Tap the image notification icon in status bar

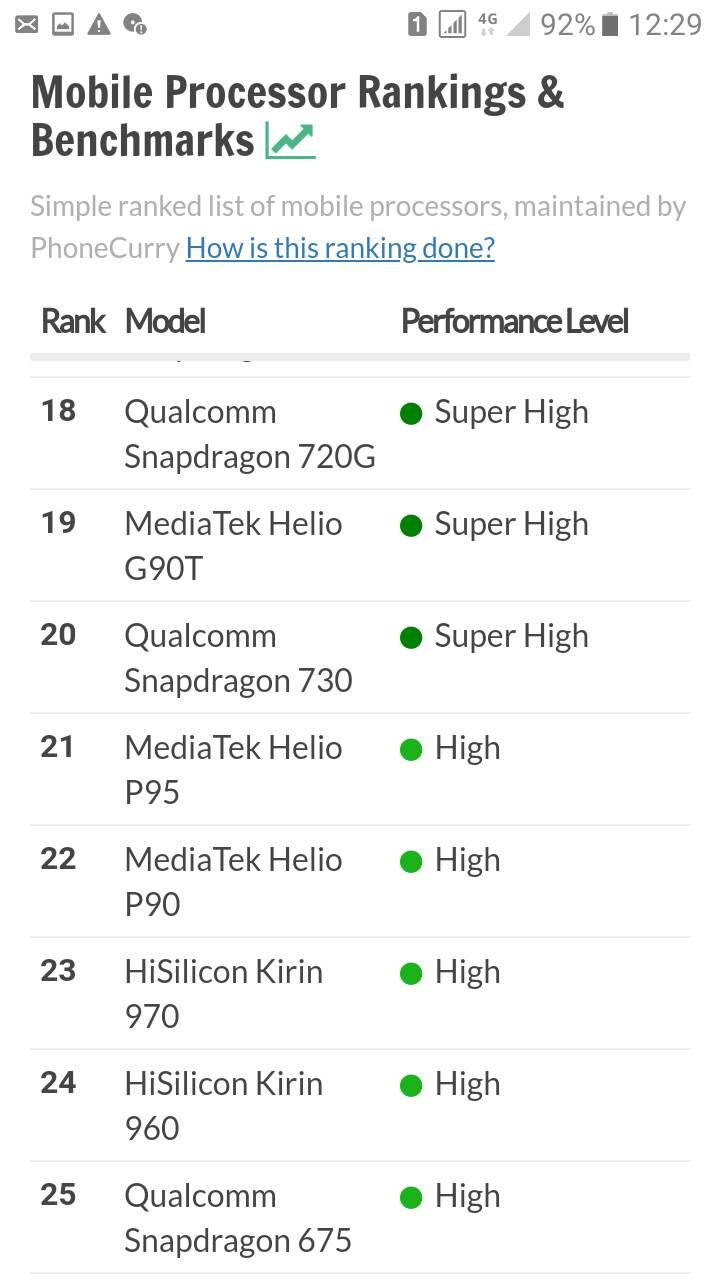coord(63,24)
